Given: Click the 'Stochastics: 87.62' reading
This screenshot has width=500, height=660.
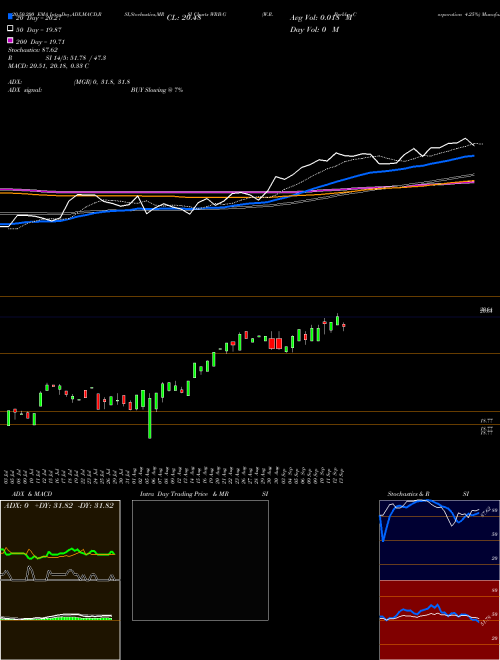Looking at the screenshot, I should [x=33, y=50].
